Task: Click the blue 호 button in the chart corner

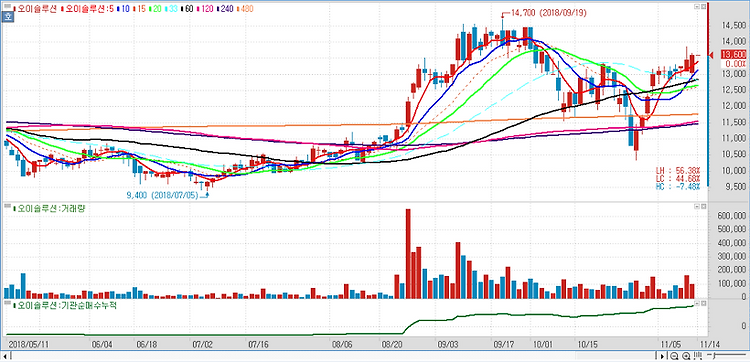Action: [x=7, y=17]
